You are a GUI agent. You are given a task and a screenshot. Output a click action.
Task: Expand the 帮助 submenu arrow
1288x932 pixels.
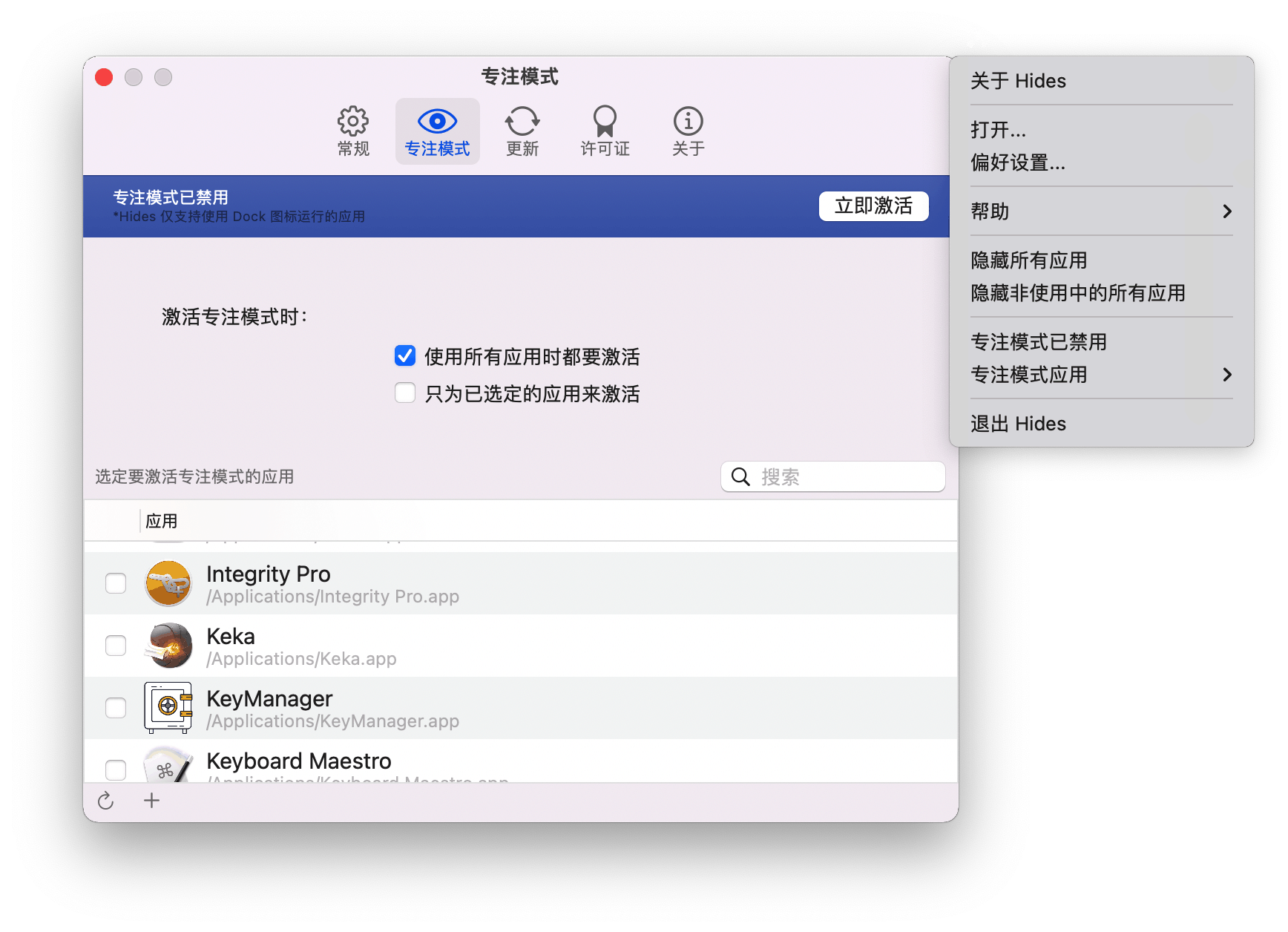(x=1226, y=211)
